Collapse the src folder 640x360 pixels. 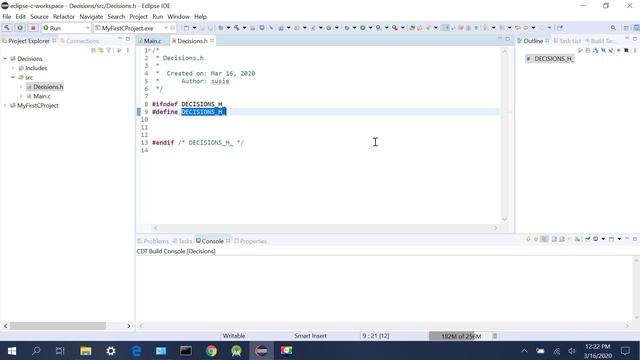pos(13,77)
